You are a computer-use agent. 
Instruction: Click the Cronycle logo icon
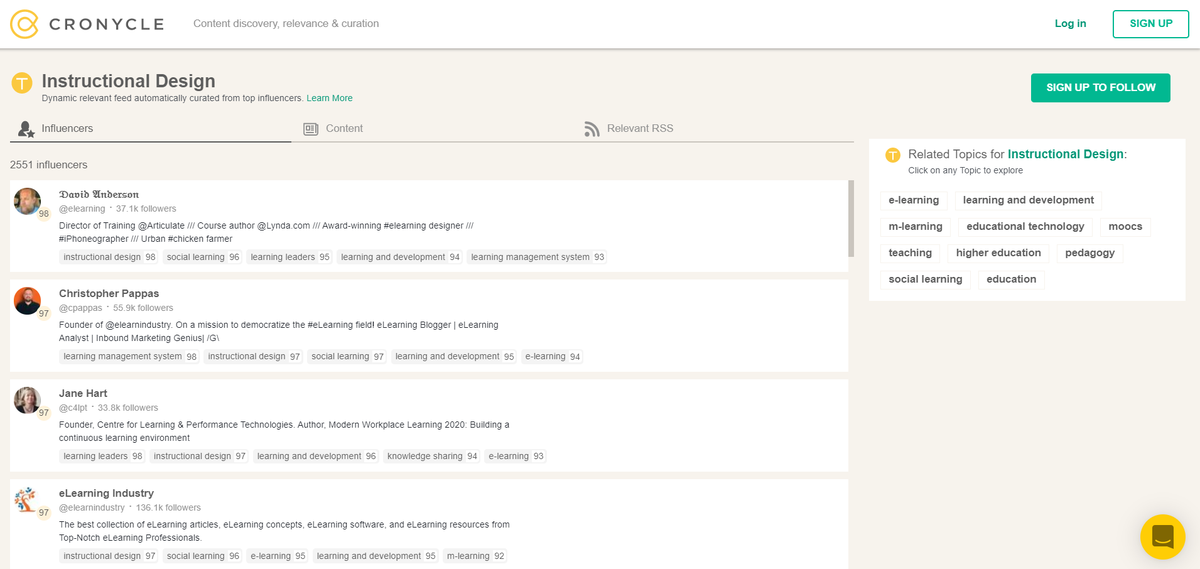tap(24, 24)
